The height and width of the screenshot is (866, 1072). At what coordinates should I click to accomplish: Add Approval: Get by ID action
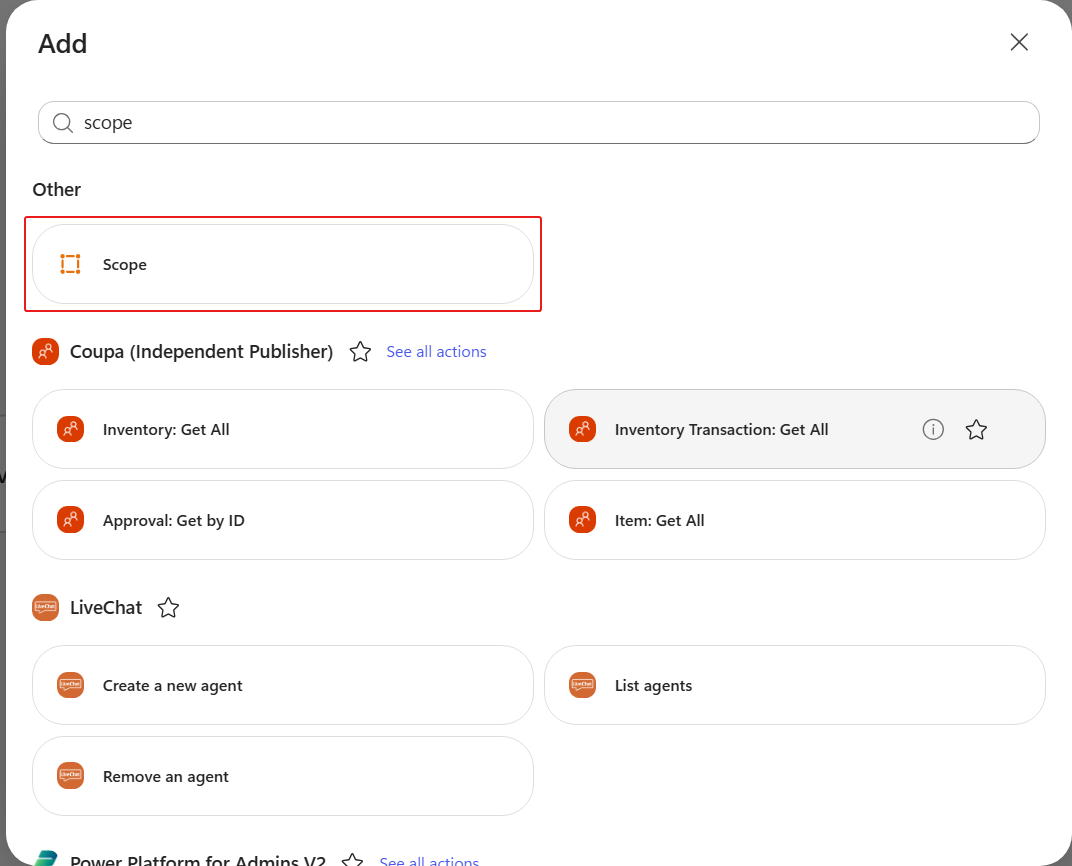[282, 520]
